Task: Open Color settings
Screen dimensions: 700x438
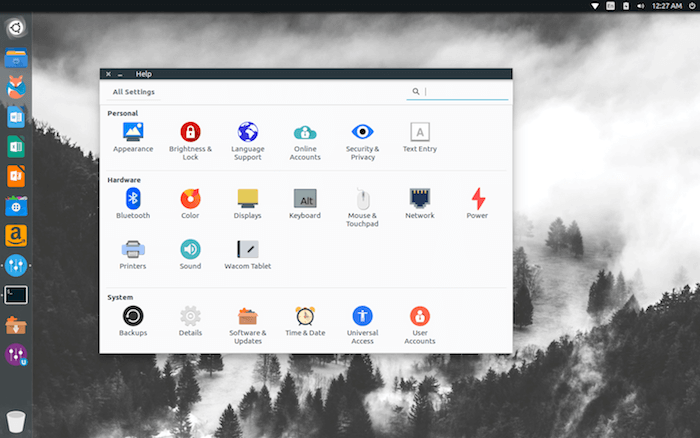Action: pos(190,204)
